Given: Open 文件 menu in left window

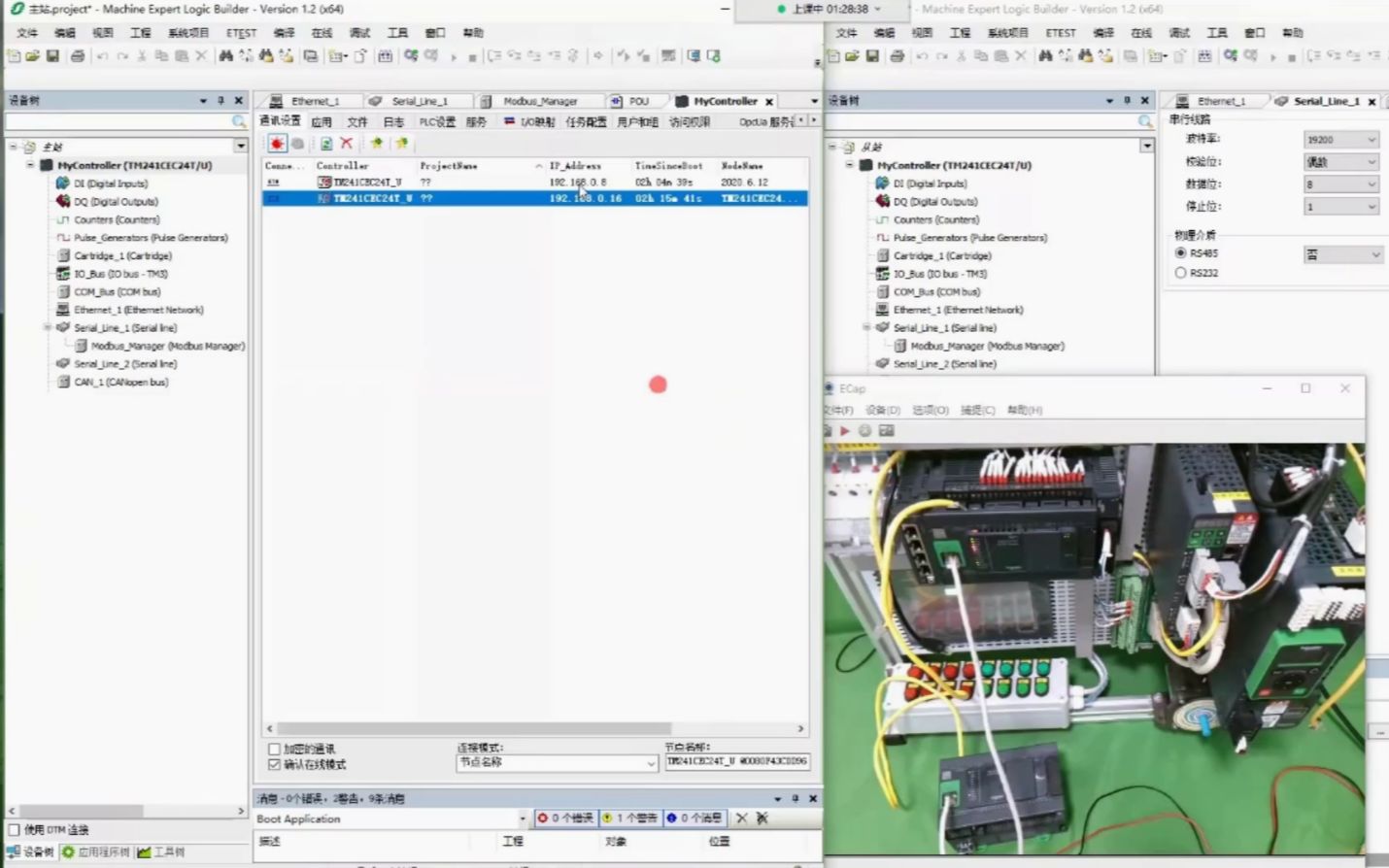Looking at the screenshot, I should [27, 33].
